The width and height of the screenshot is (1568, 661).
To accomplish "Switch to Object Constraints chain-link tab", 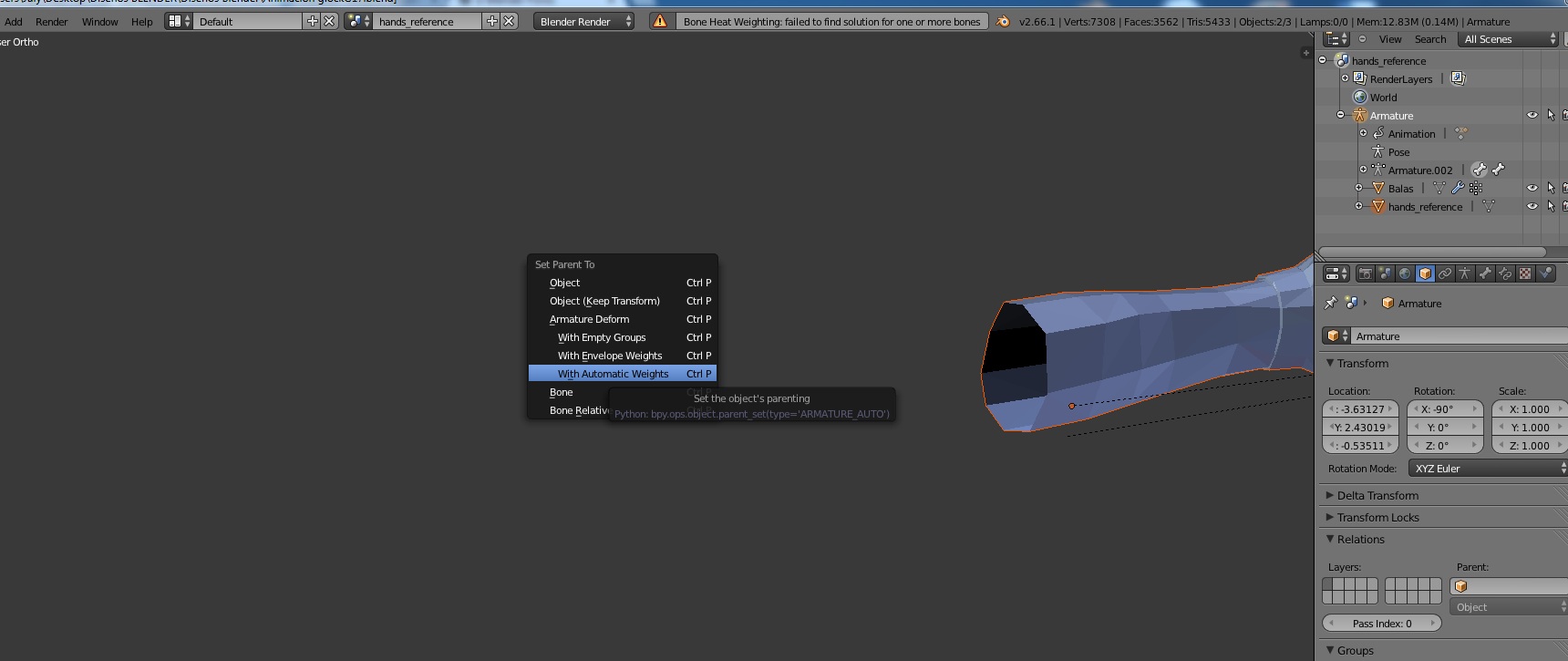I will 1445,274.
